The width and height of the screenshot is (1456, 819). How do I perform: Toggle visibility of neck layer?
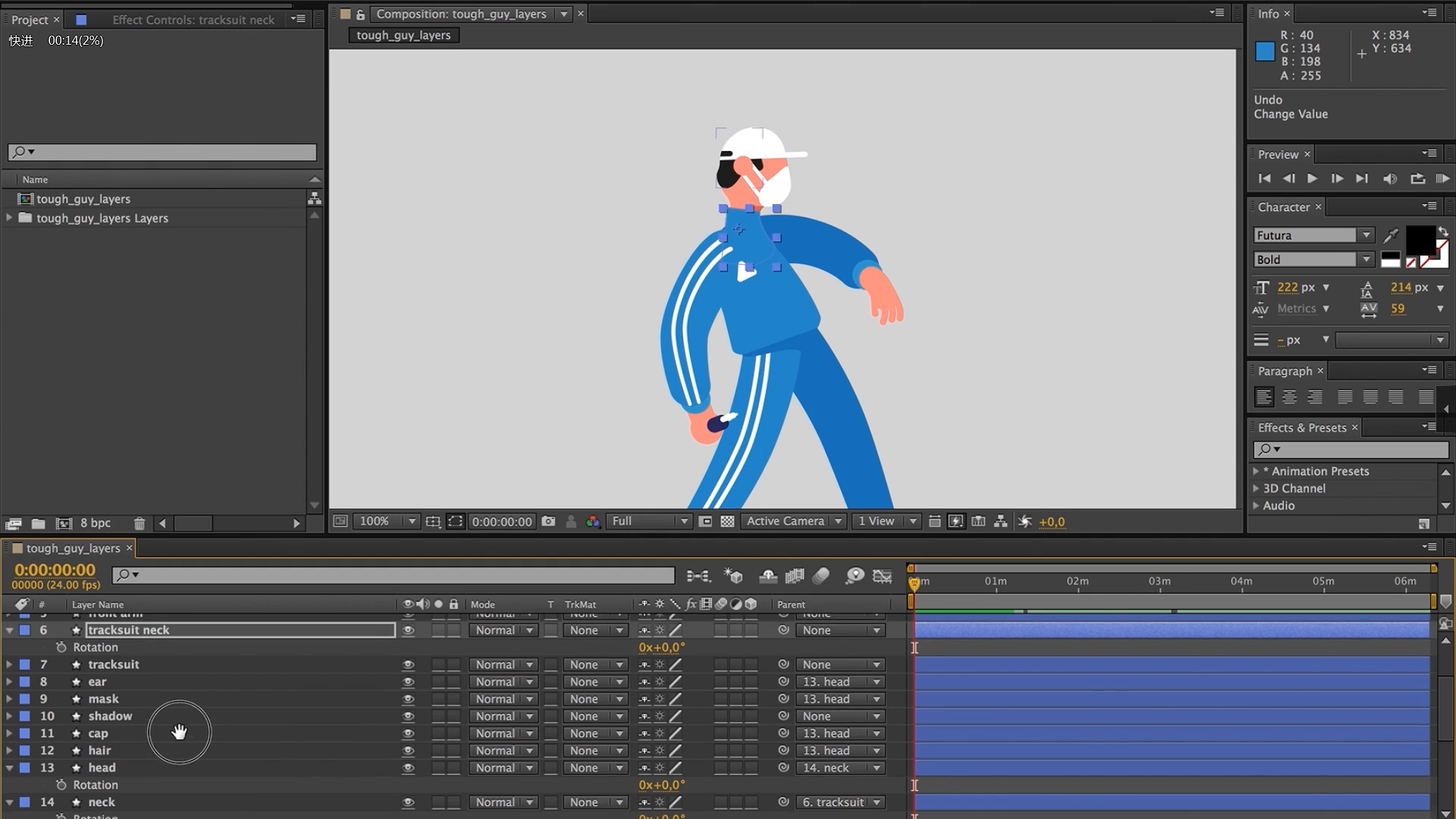pyautogui.click(x=408, y=802)
